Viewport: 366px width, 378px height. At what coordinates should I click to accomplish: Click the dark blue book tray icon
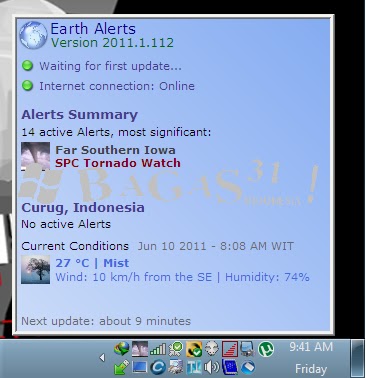point(230,367)
